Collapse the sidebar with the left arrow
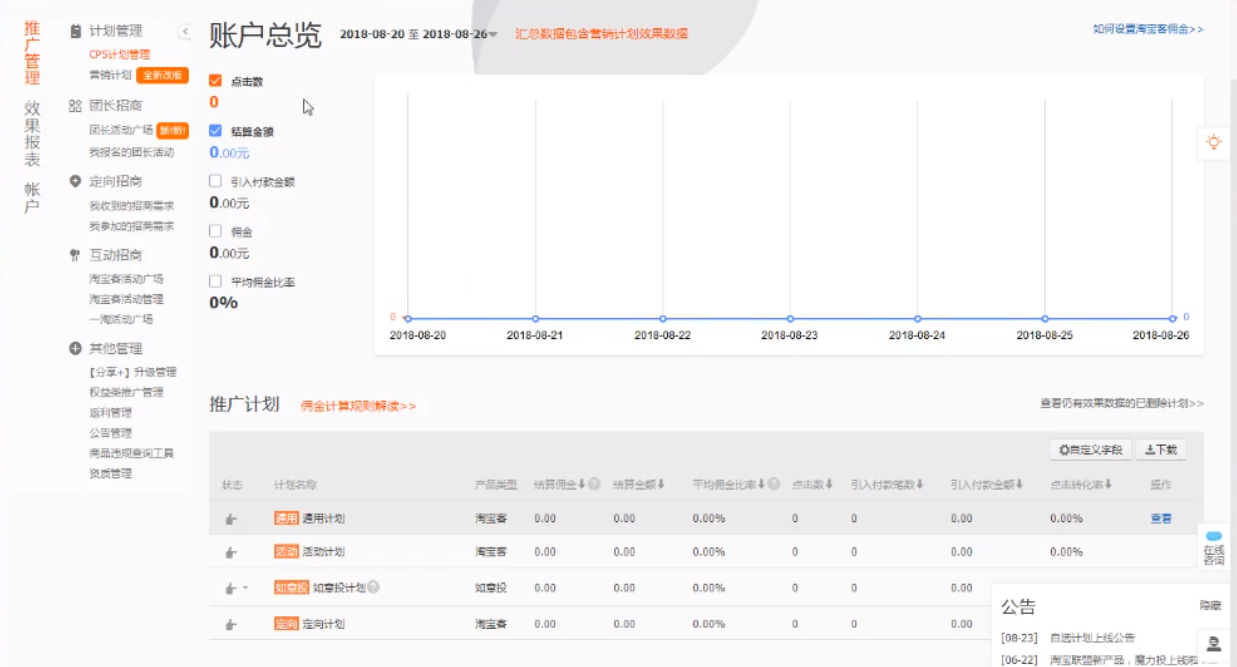 (185, 32)
